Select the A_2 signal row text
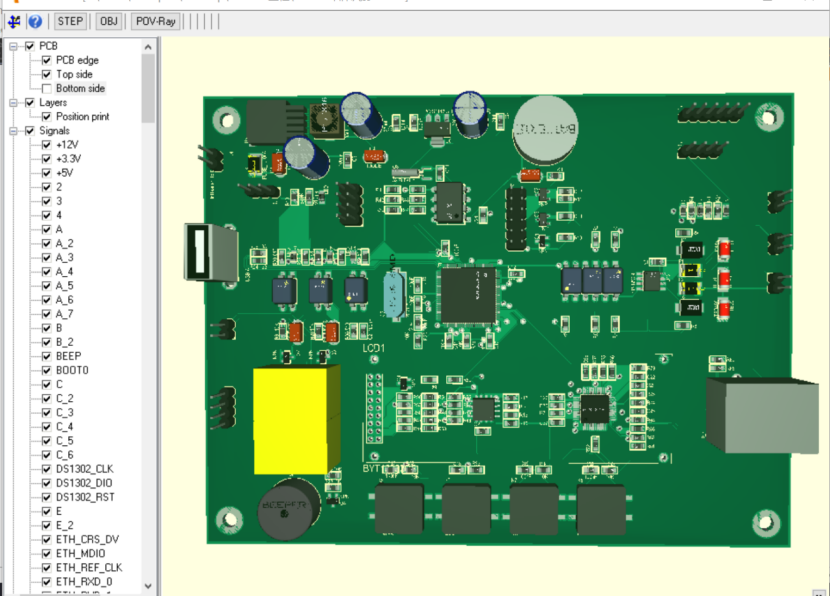This screenshot has width=830, height=596. point(65,243)
